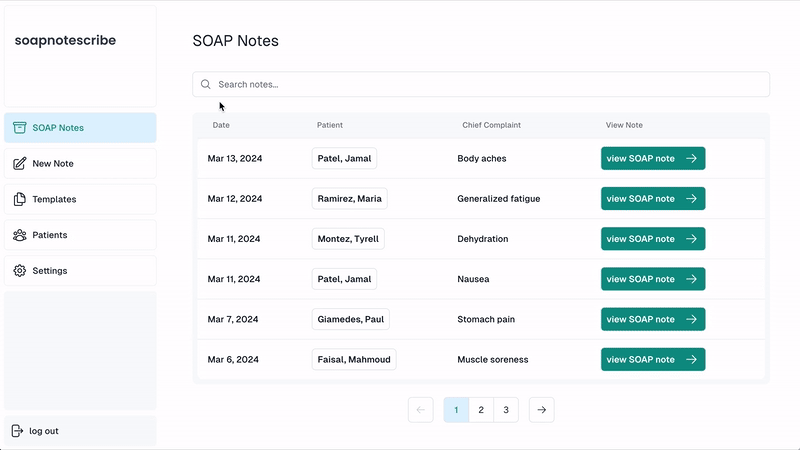
Task: Click the View Note column header
Action: (x=624, y=125)
